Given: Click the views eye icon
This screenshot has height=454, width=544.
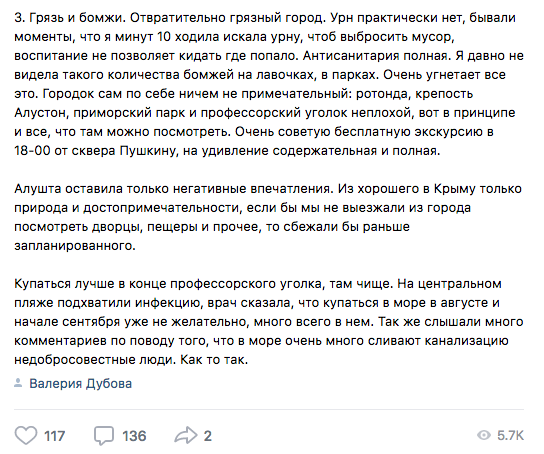Looking at the screenshot, I should click(484, 435).
